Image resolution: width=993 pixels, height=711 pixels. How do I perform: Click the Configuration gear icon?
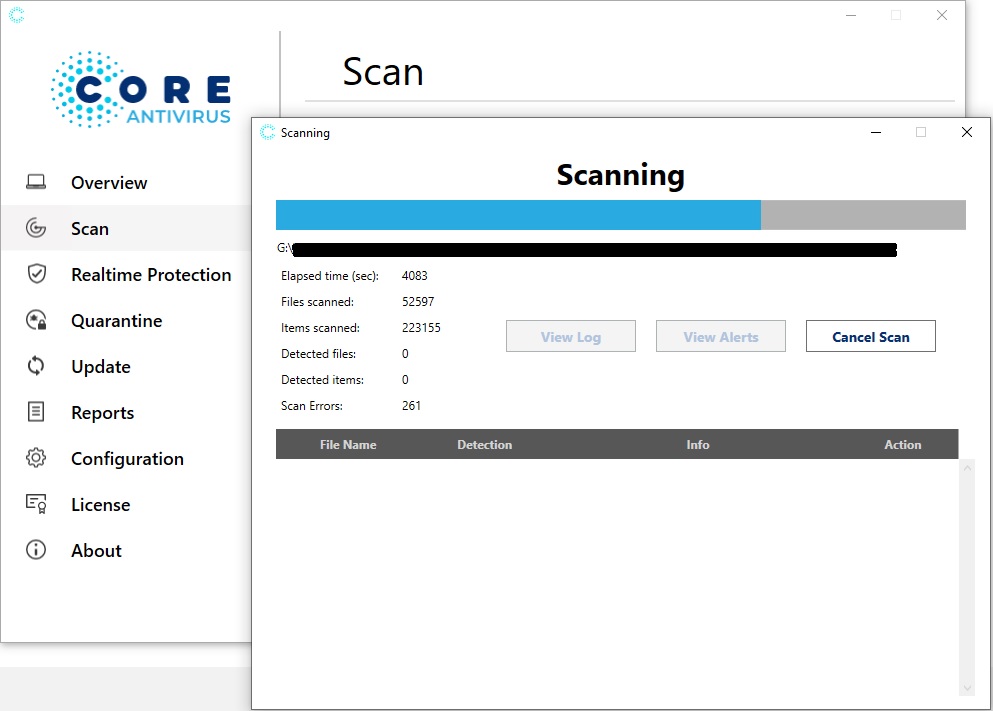[36, 458]
